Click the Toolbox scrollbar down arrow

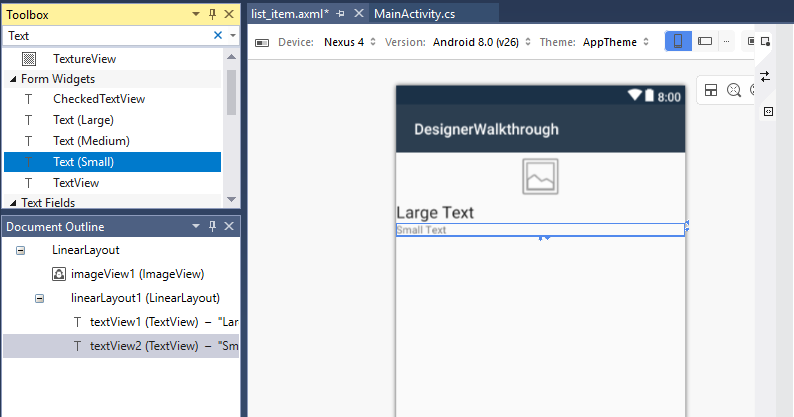click(231, 199)
